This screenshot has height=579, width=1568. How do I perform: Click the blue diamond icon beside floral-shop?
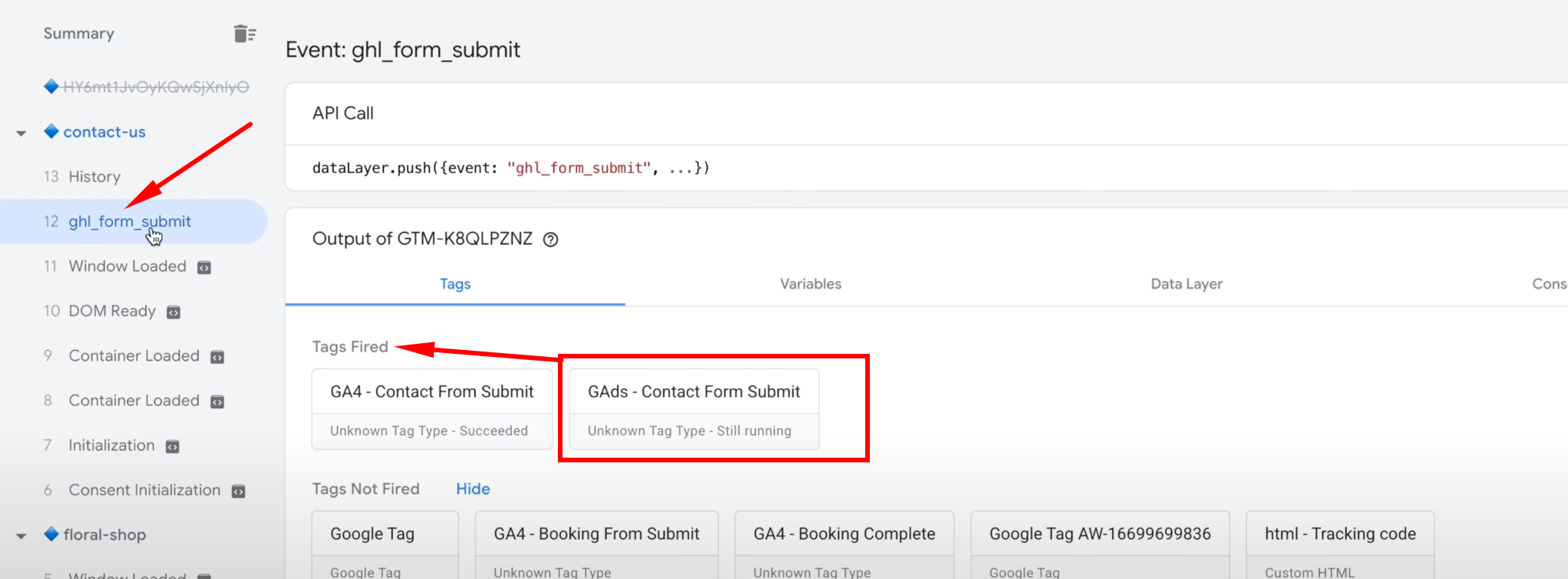[51, 535]
